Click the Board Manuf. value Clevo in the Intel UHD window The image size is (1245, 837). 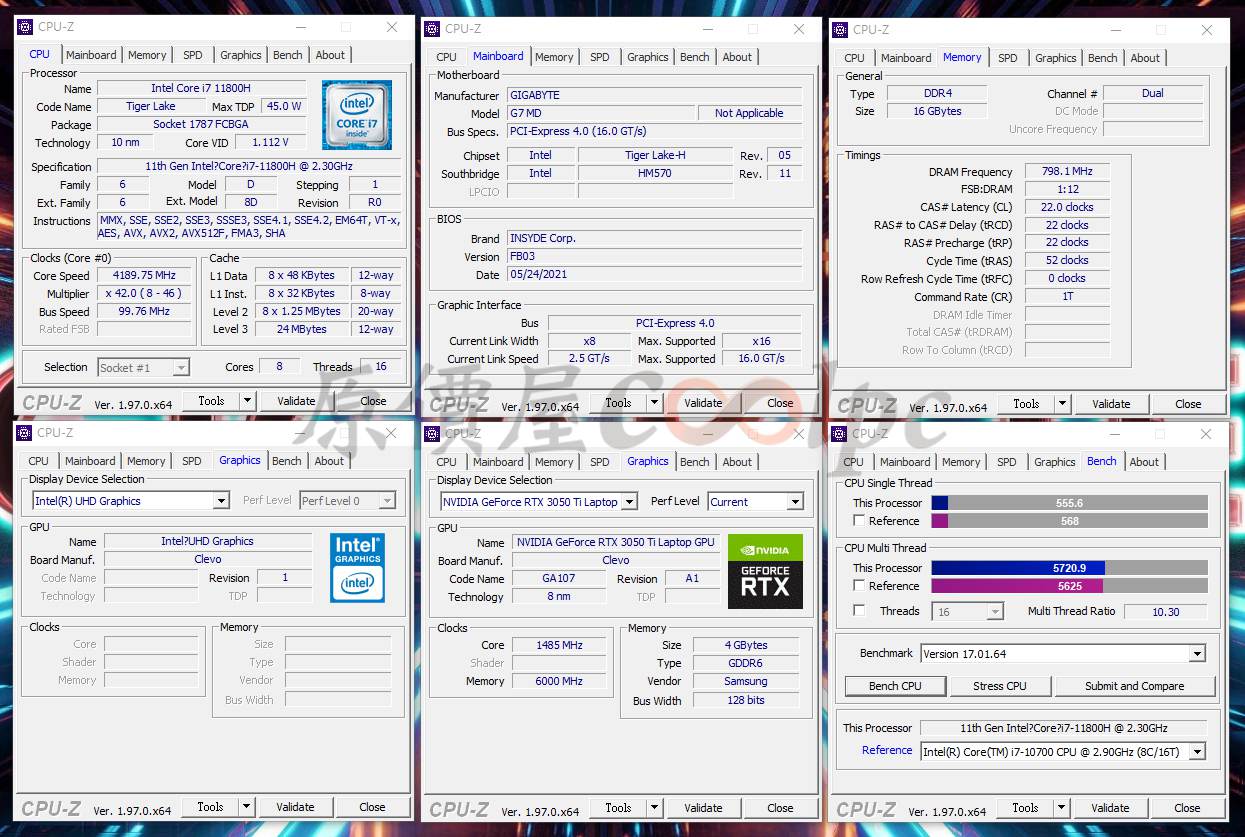(x=208, y=559)
